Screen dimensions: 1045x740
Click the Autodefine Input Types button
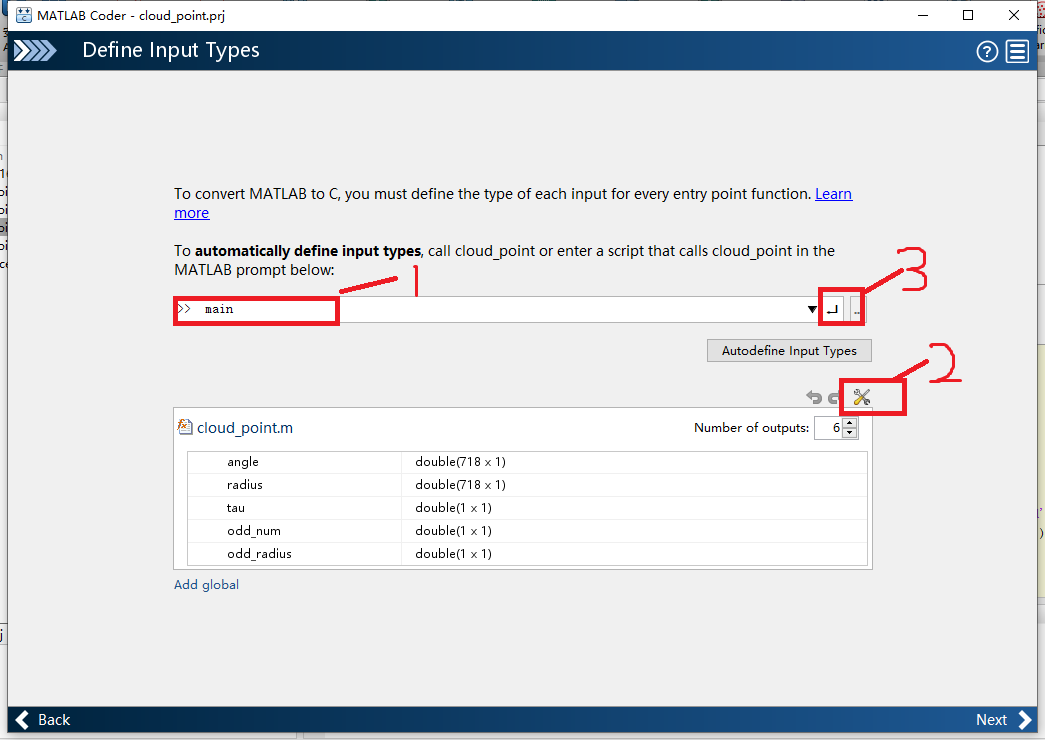tap(789, 351)
